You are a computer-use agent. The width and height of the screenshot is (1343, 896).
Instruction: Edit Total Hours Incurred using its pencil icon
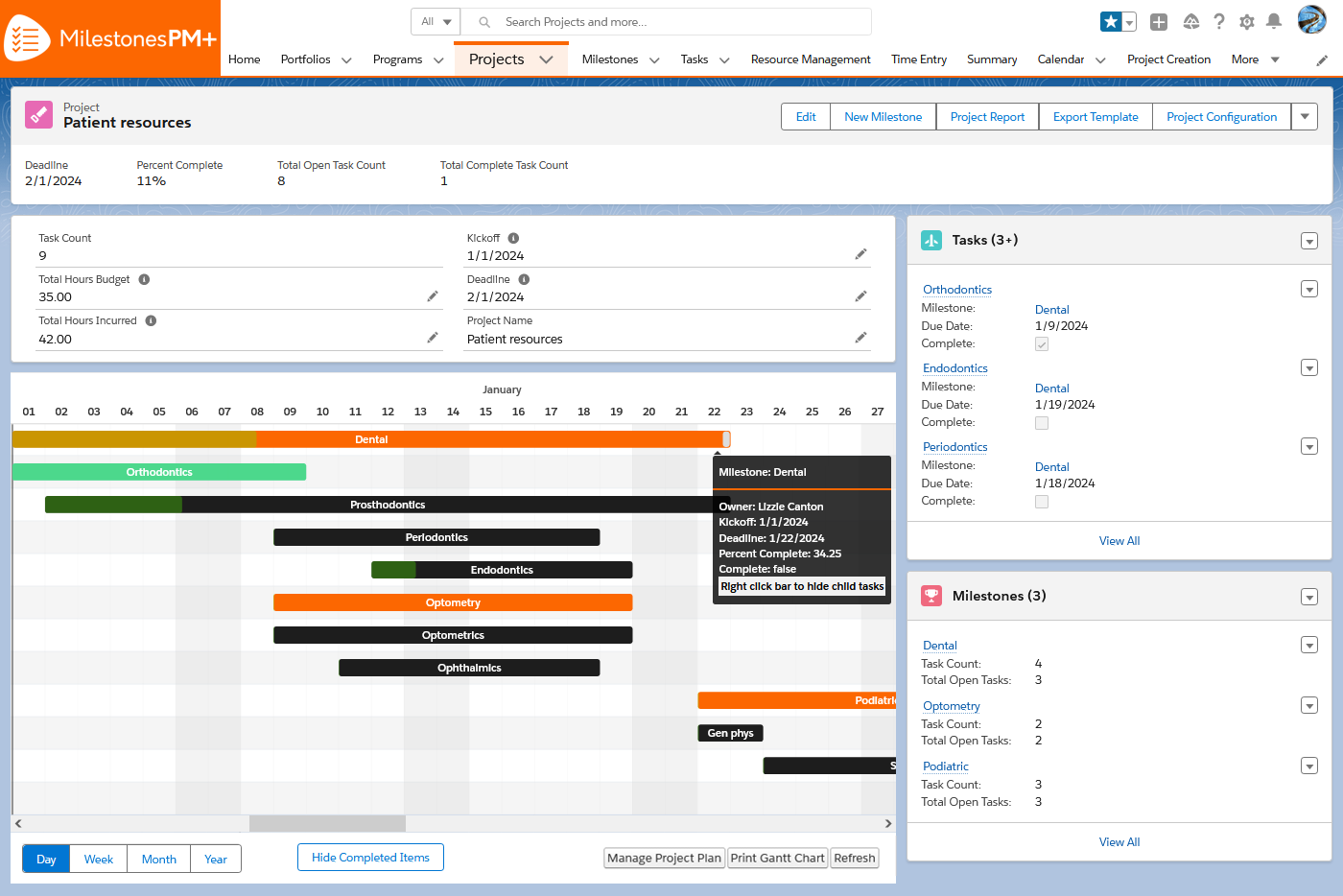(x=433, y=338)
